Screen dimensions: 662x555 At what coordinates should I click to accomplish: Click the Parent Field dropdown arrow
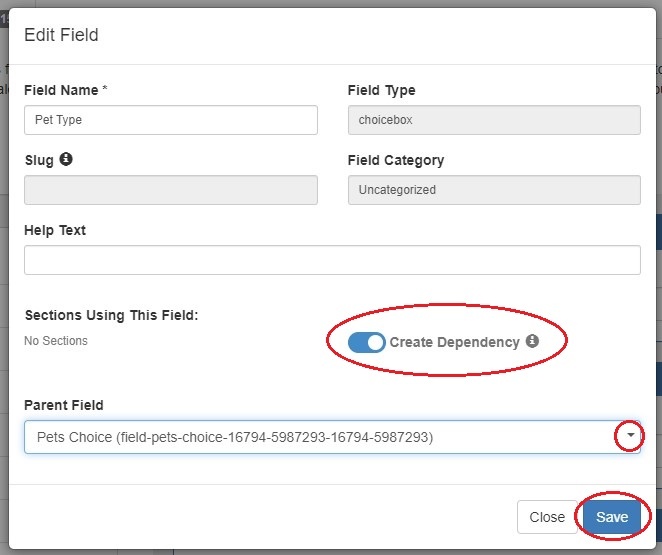(x=628, y=436)
